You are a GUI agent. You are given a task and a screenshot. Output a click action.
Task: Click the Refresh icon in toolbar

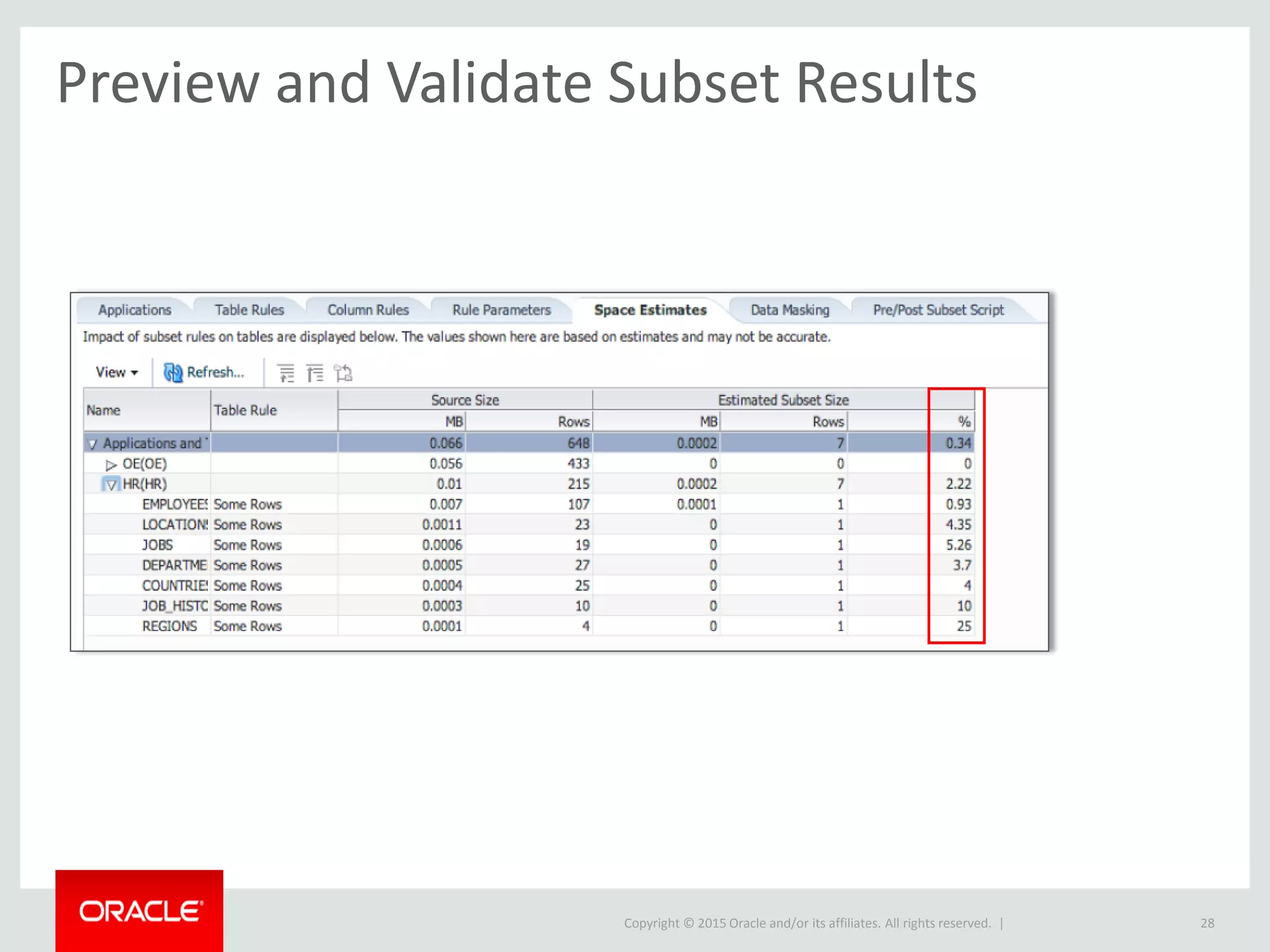(x=173, y=372)
